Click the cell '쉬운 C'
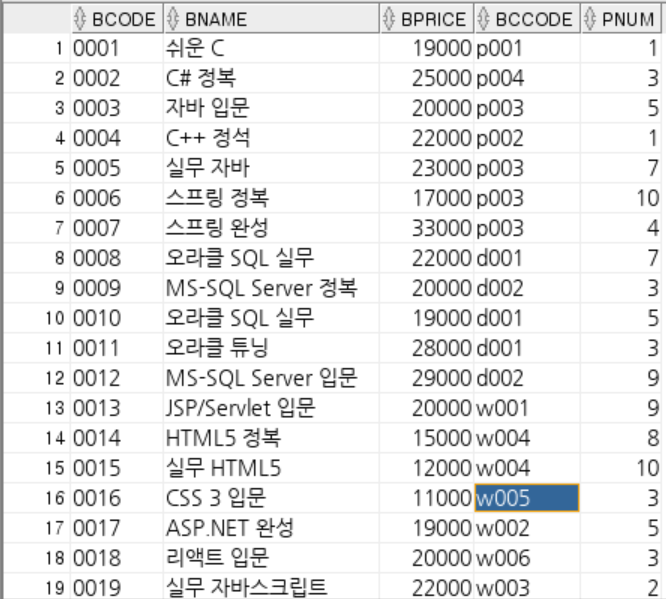The image size is (666, 599). coord(271,48)
